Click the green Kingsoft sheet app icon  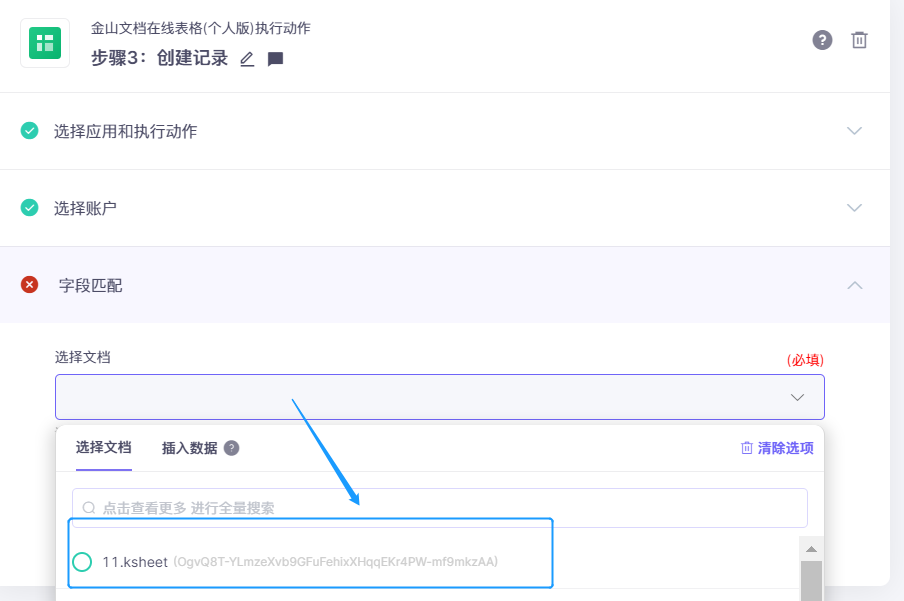coord(45,43)
